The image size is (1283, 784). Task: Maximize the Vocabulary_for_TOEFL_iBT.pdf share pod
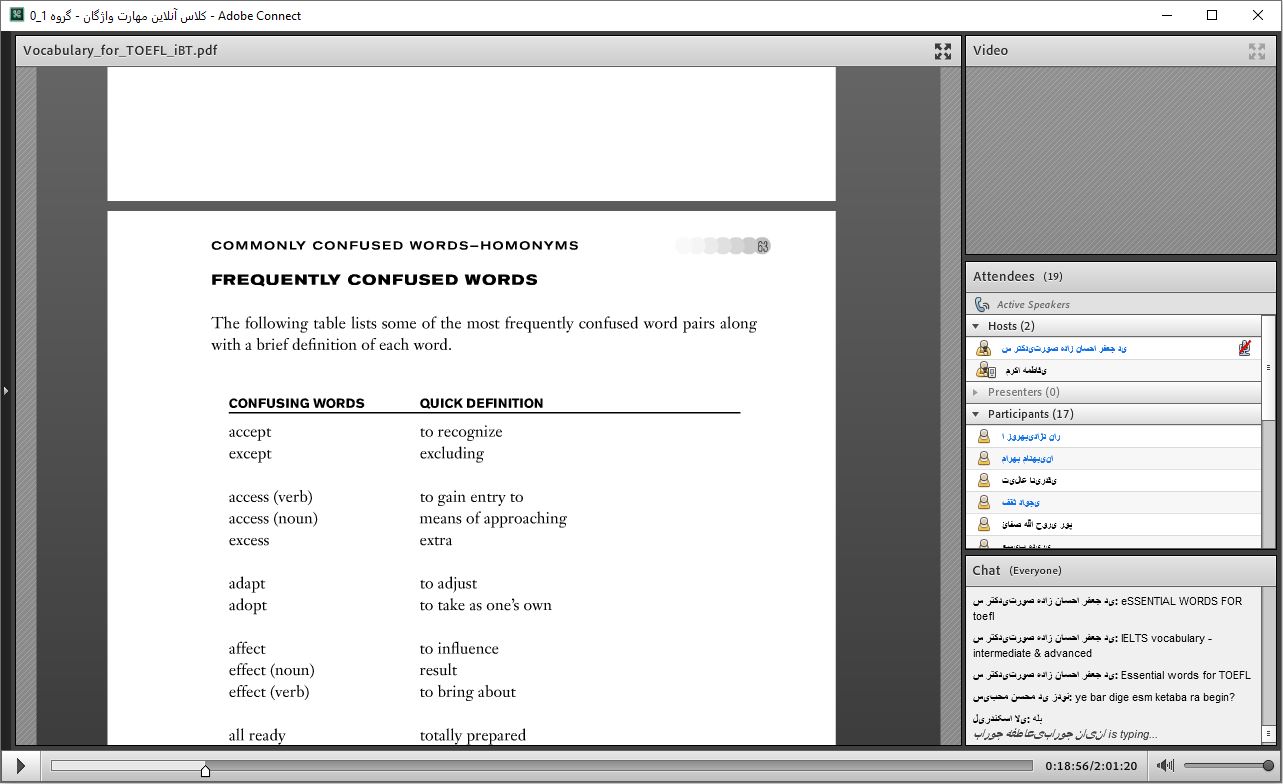coord(942,51)
